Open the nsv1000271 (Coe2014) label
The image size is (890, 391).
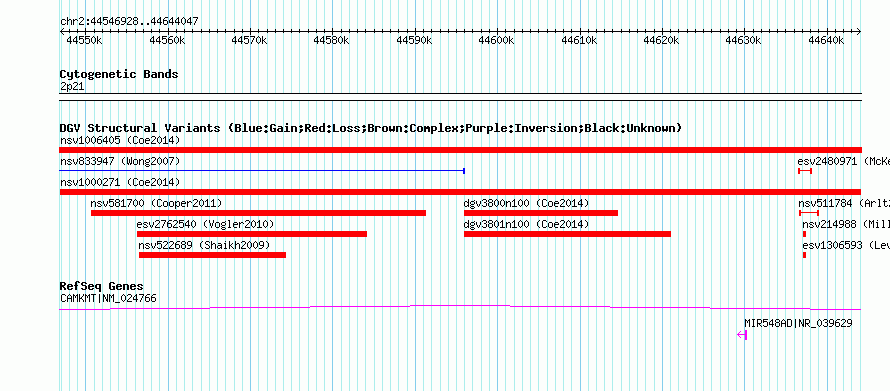click(120, 182)
